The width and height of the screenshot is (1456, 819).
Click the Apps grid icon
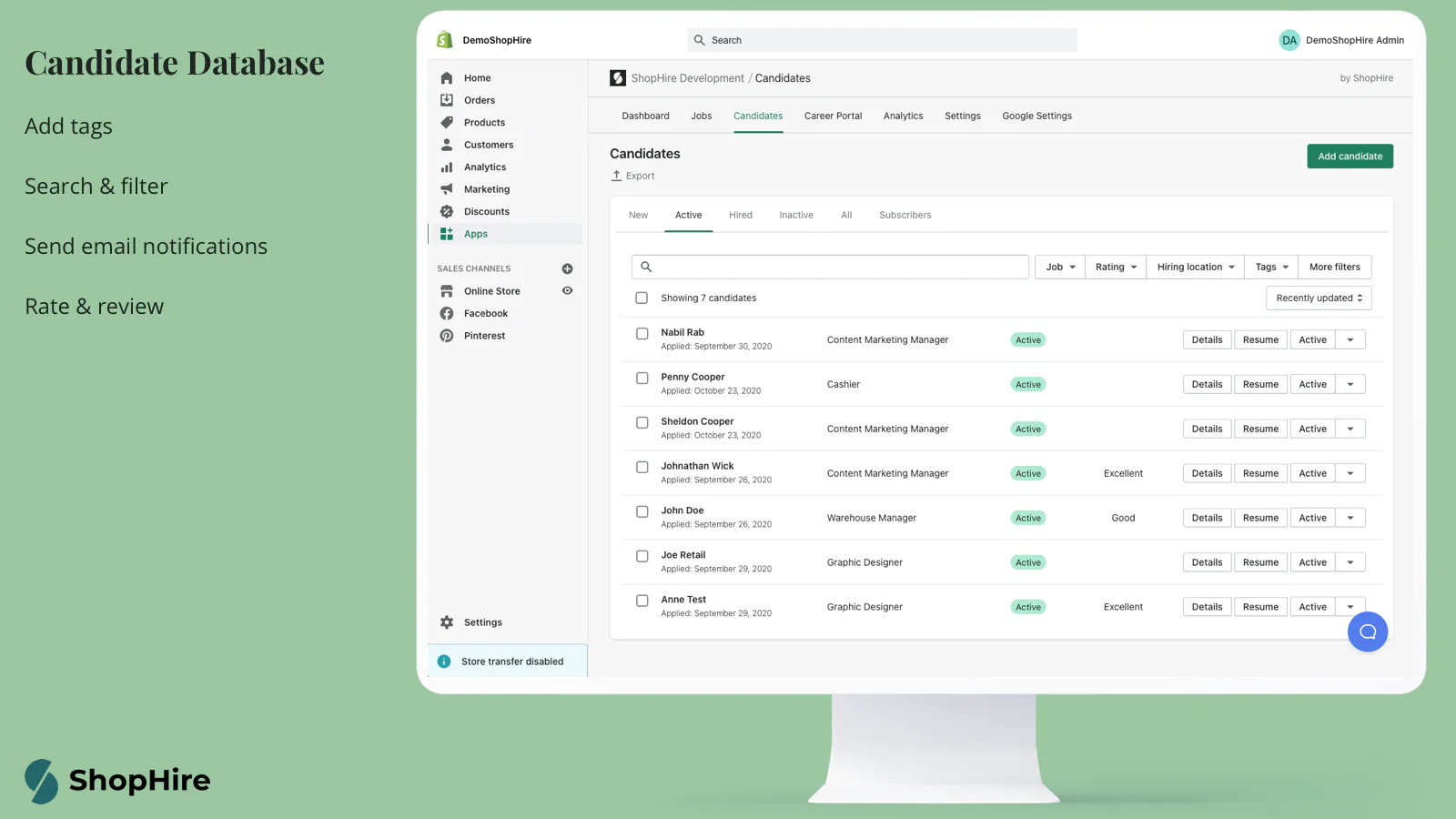(x=447, y=234)
